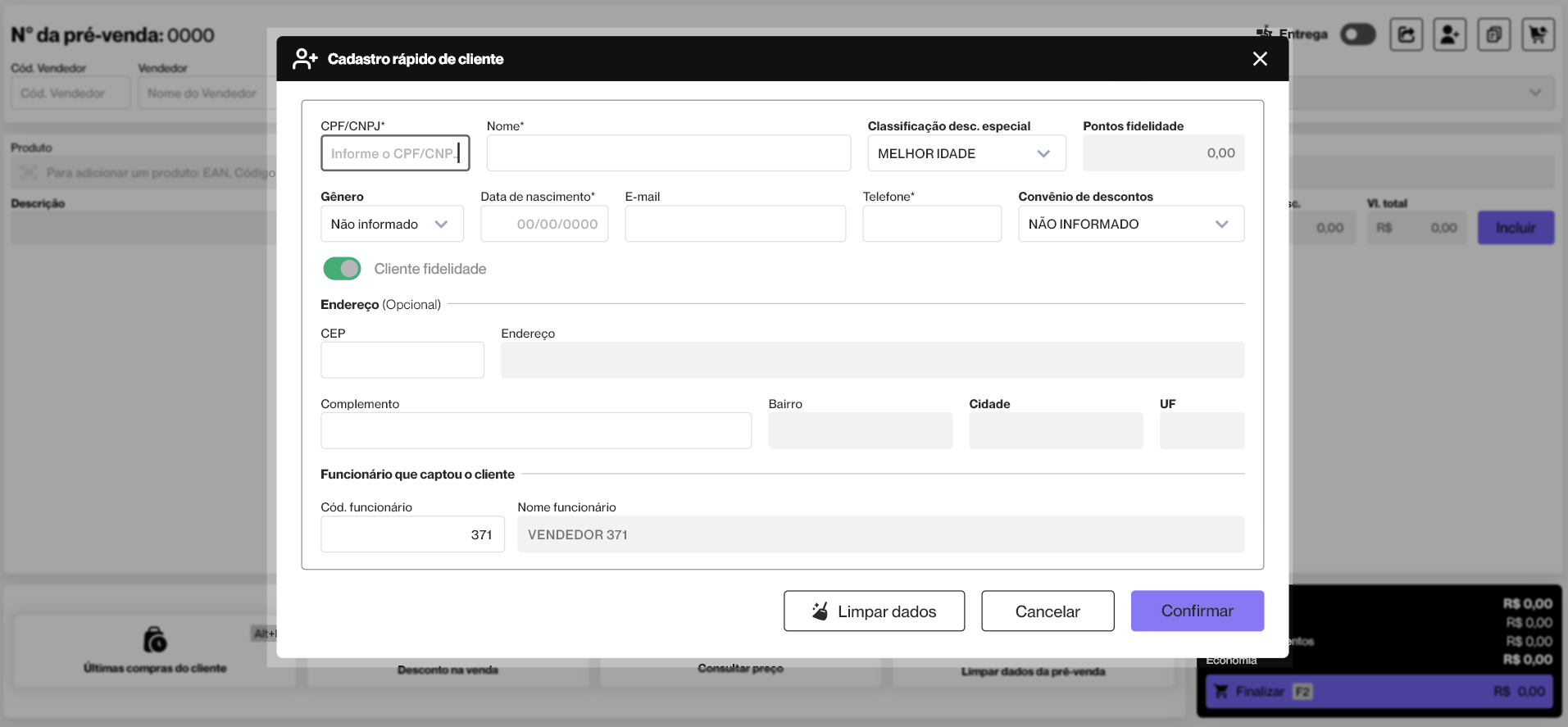
Task: Open the Convênio de descontos dropdown
Action: (1130, 224)
